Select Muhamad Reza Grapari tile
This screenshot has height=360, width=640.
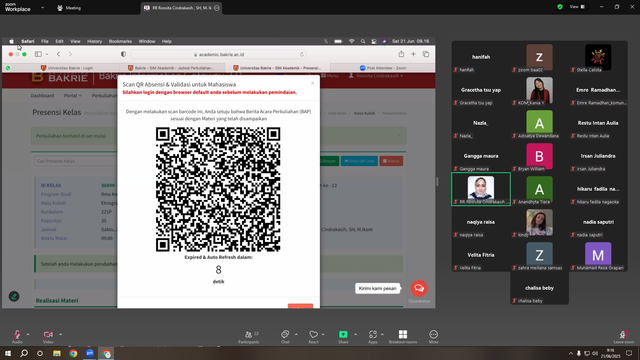point(598,255)
